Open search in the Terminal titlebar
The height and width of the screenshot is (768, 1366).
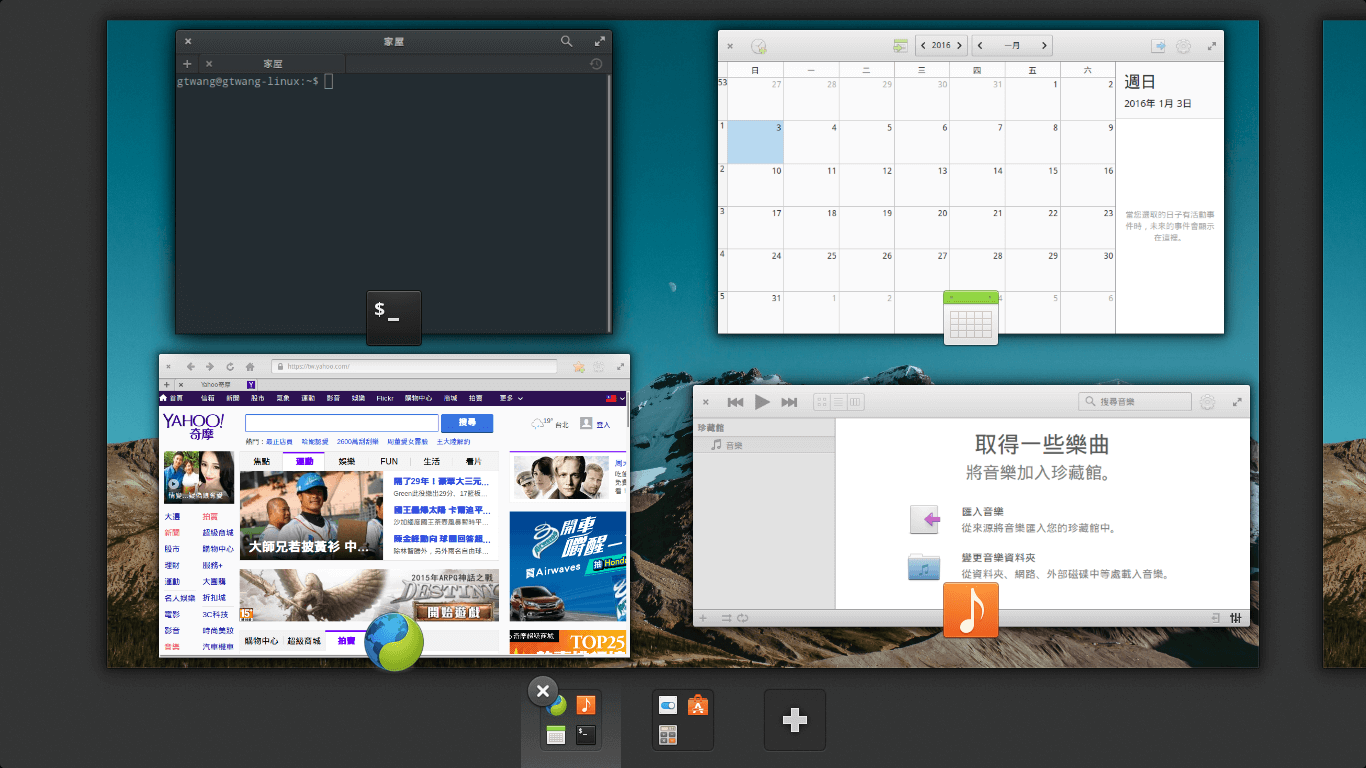pos(566,41)
